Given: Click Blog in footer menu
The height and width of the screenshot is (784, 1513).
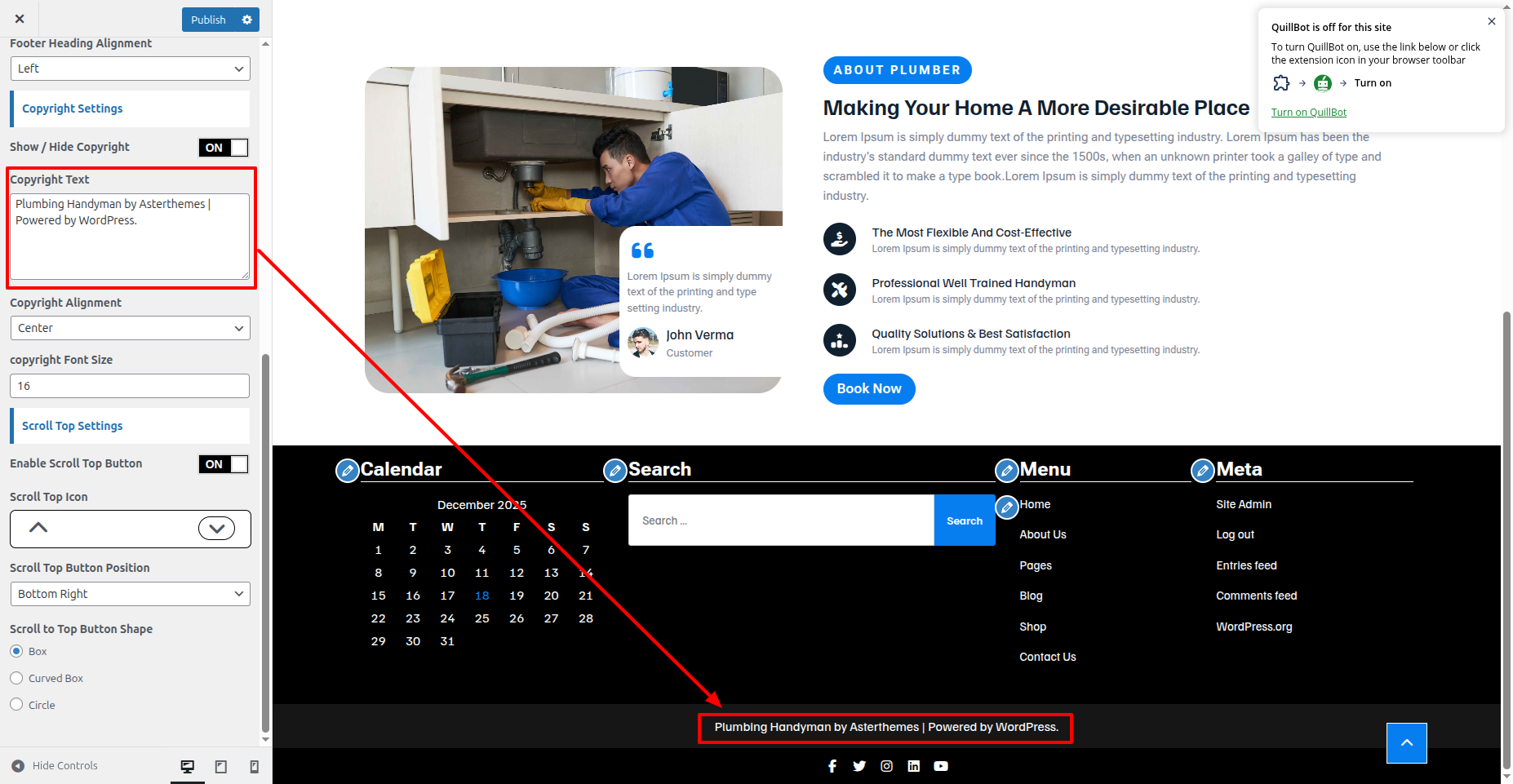Looking at the screenshot, I should point(1031,596).
